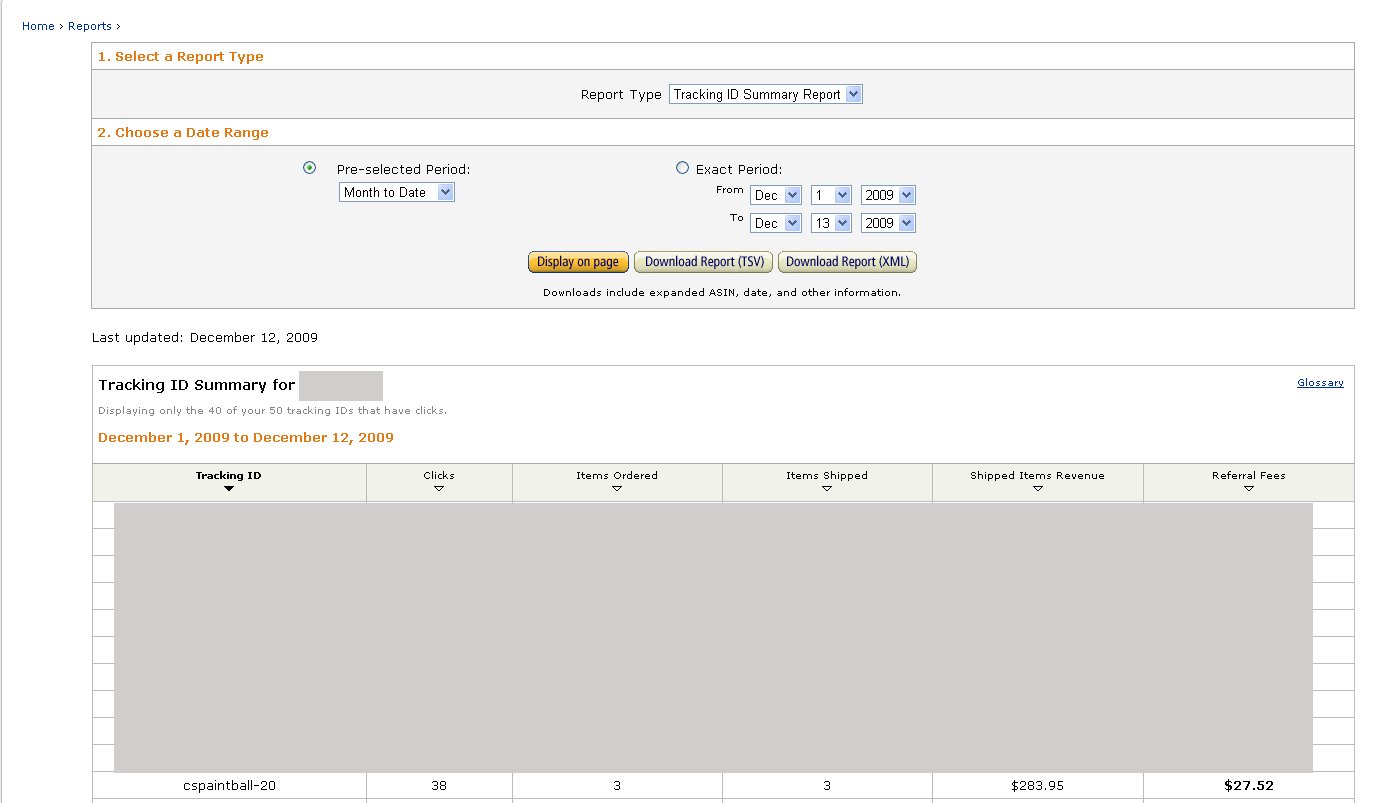Click Download Report (XML) button

click(x=847, y=262)
